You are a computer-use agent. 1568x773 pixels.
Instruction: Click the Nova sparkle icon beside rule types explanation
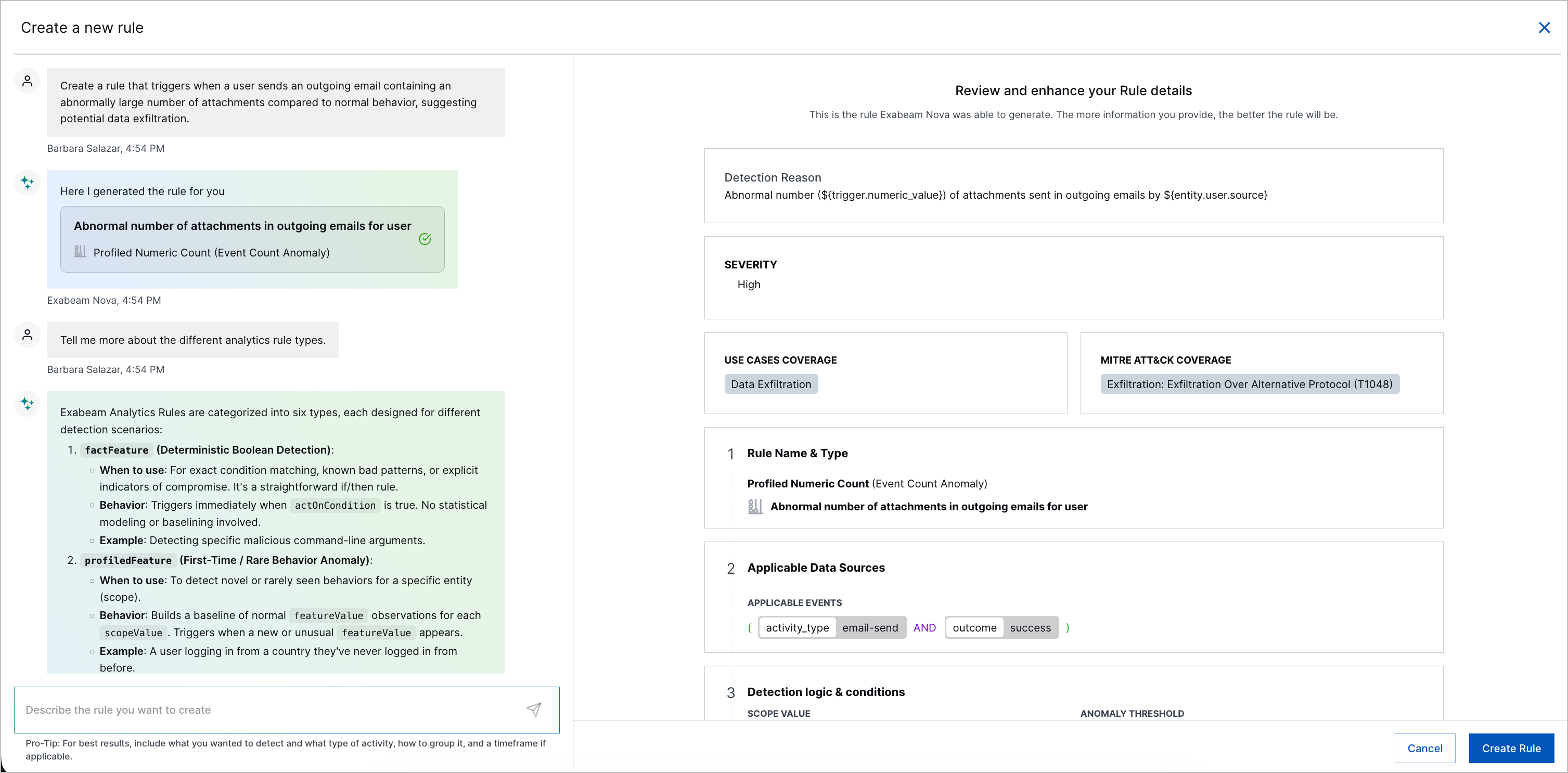[28, 403]
